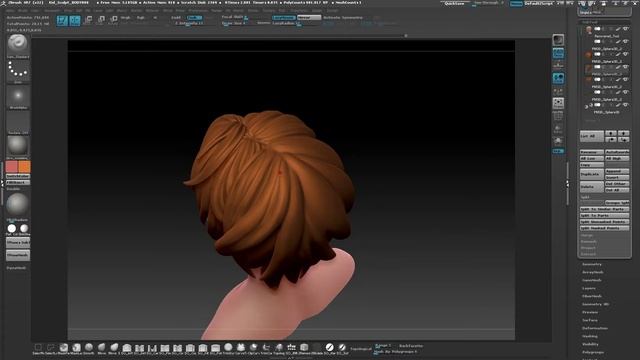This screenshot has height=360, width=640.
Task: Select the Scale transform mode icon
Action: click(101, 20)
